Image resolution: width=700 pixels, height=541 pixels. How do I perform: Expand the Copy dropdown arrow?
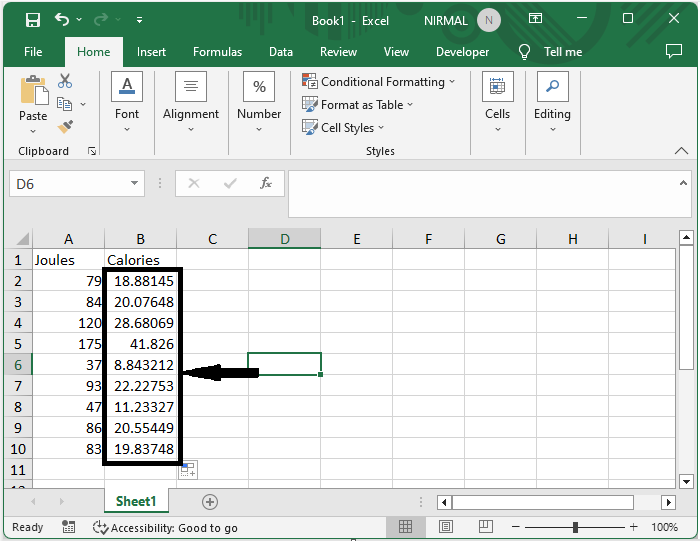[83, 104]
